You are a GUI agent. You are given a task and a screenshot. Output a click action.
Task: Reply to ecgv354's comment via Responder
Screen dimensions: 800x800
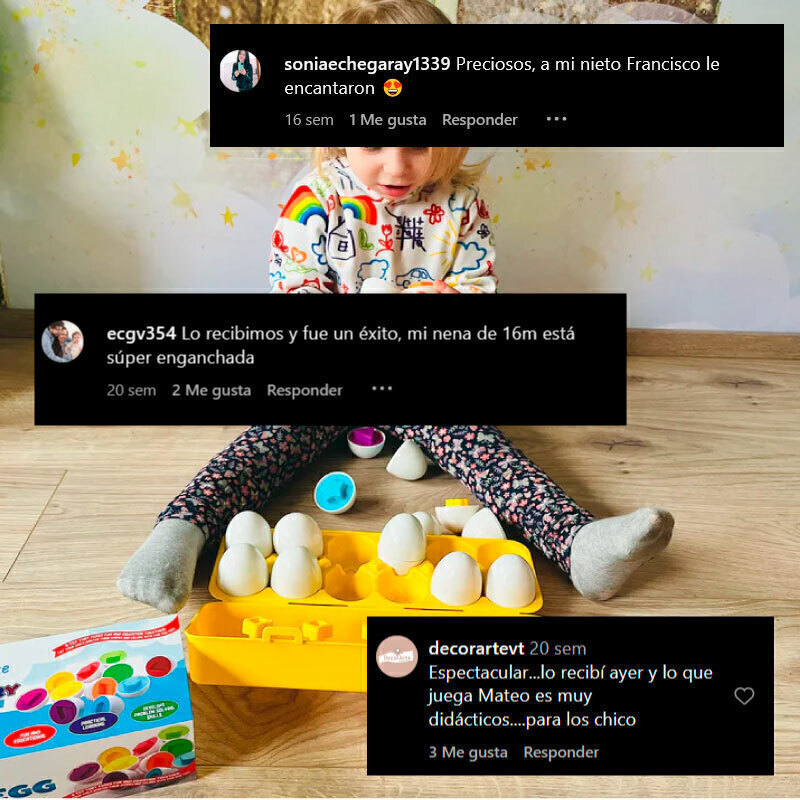(x=305, y=390)
